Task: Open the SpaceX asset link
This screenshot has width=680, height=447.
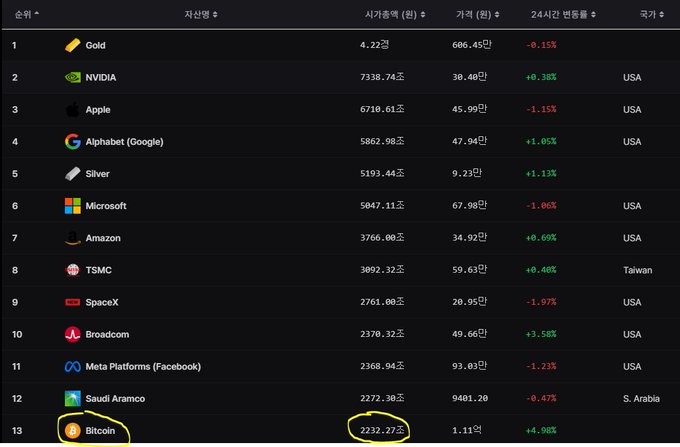Action: coord(102,302)
